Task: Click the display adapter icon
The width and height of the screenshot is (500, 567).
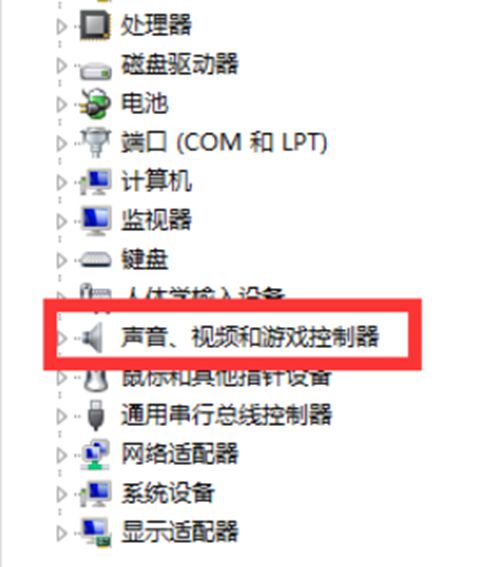Action: coord(95,532)
